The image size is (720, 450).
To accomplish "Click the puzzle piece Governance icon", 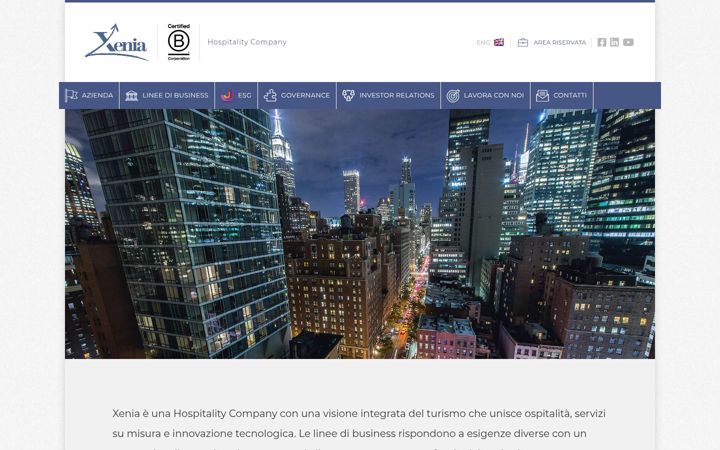I will pyautogui.click(x=270, y=96).
